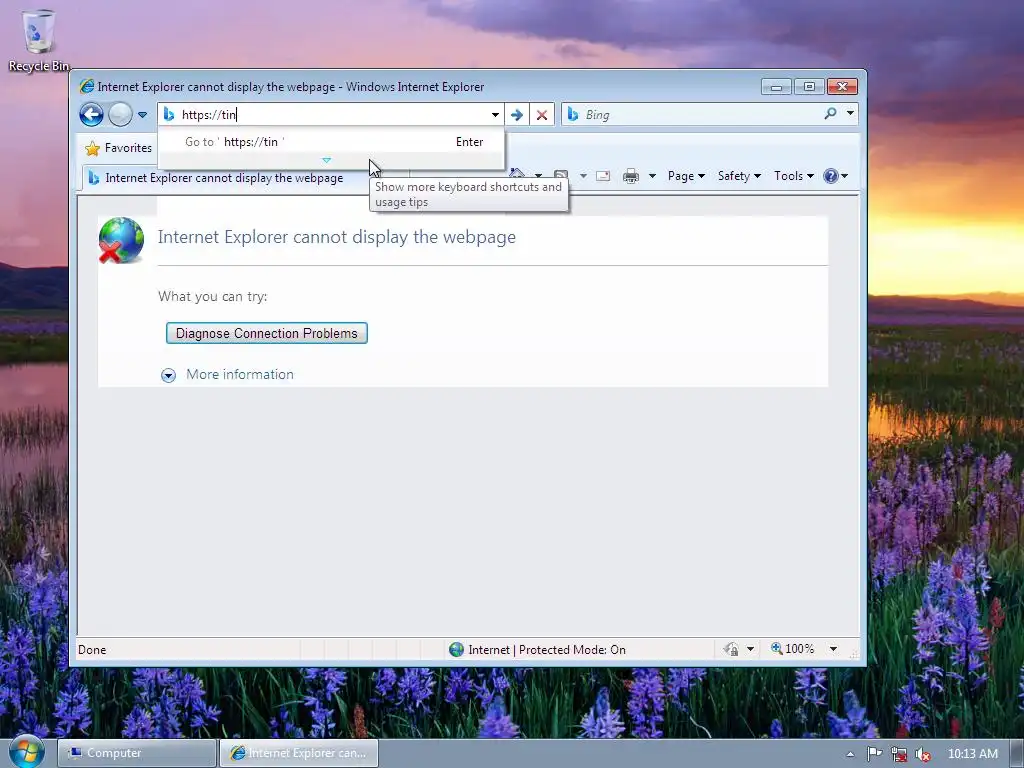This screenshot has width=1024, height=768.
Task: Open the recent pages dropdown arrow
Action: [x=142, y=115]
